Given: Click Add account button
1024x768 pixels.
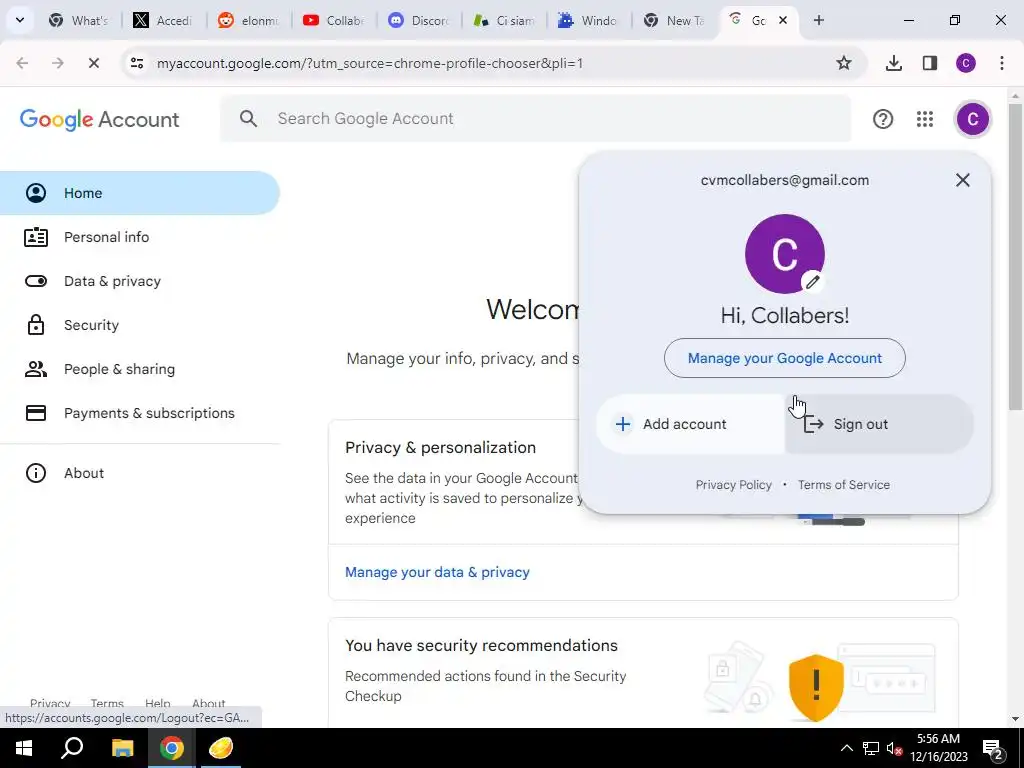Looking at the screenshot, I should point(690,424).
